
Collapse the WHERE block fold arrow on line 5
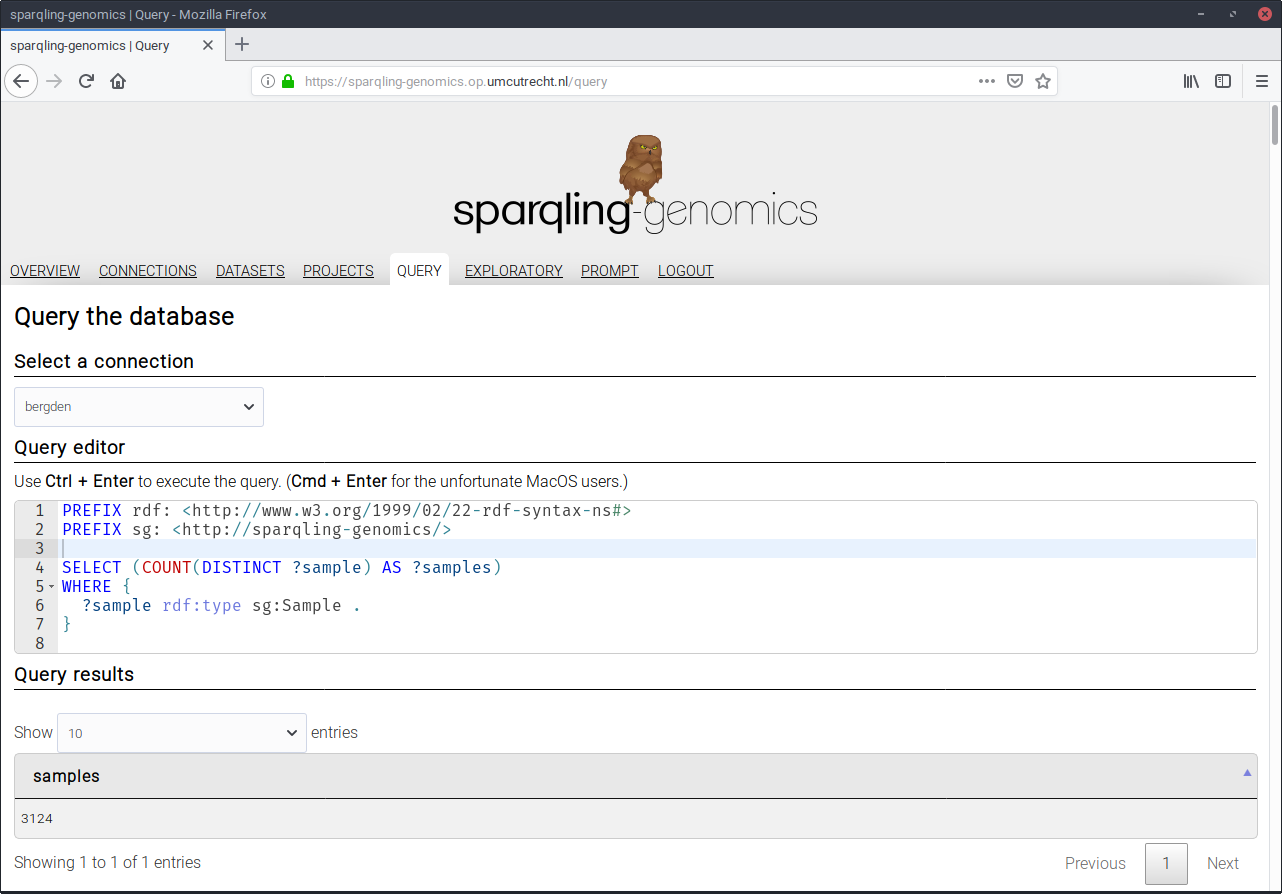coord(51,587)
